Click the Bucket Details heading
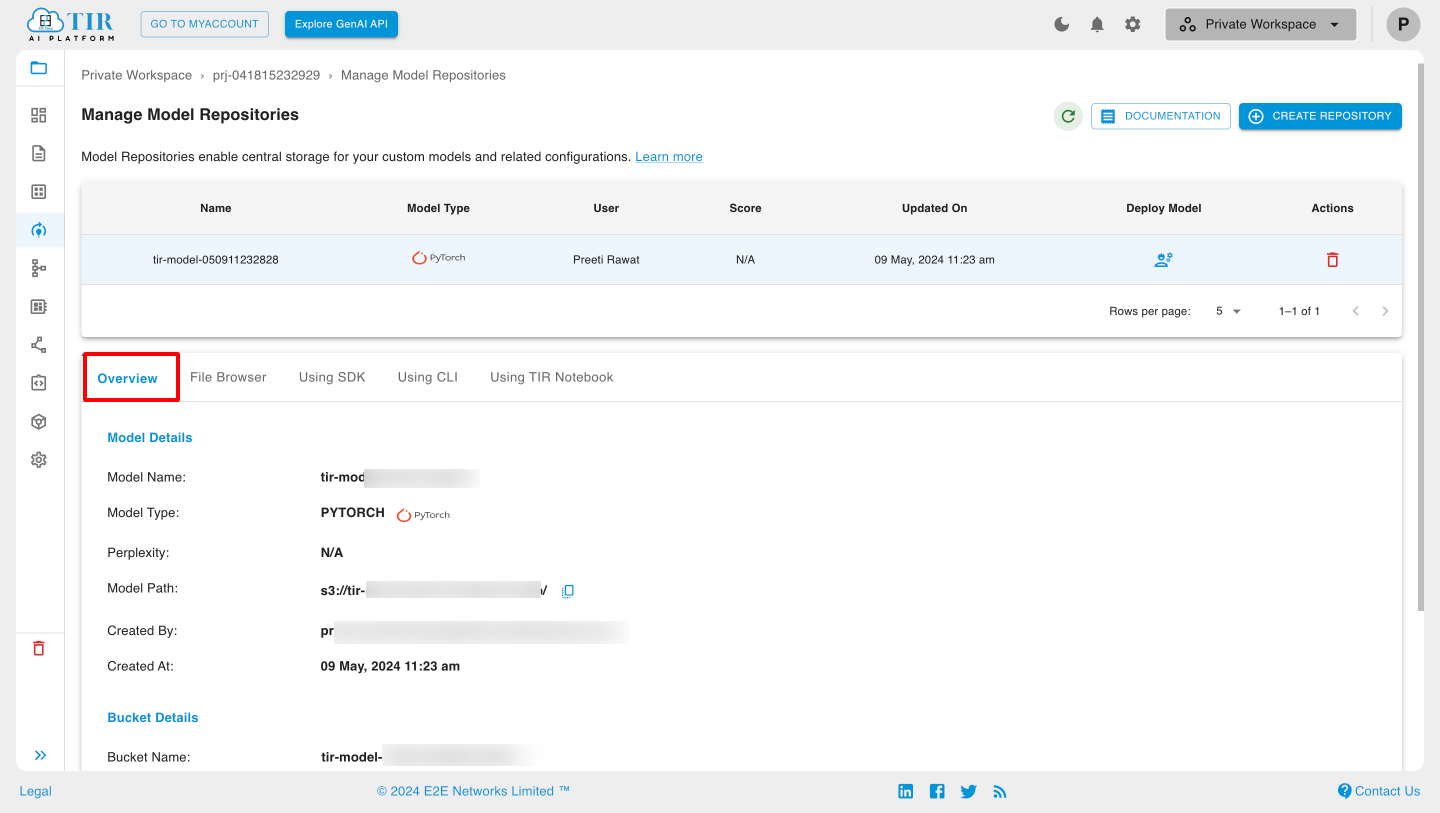This screenshot has width=1440, height=813. pos(153,718)
